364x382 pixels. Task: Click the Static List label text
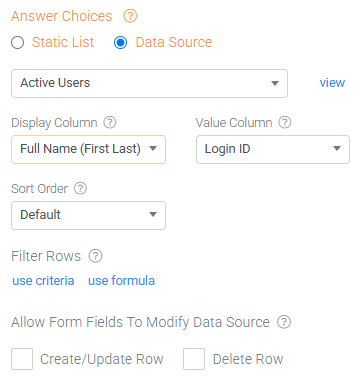click(x=63, y=42)
